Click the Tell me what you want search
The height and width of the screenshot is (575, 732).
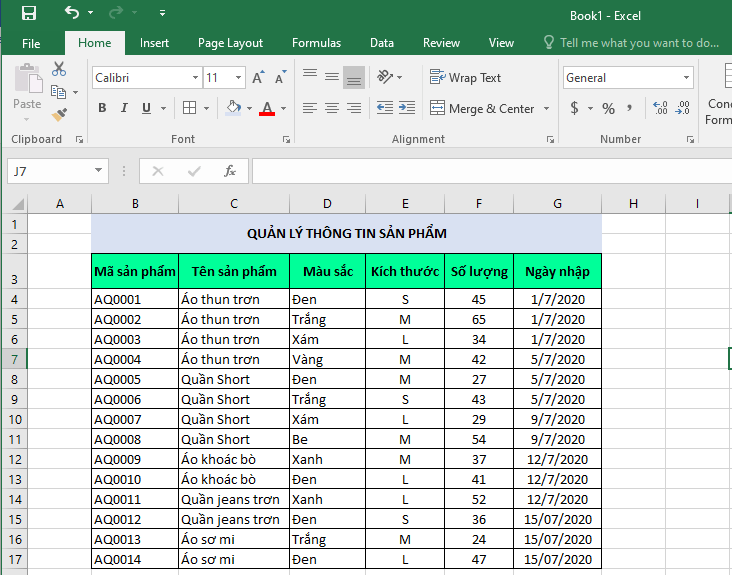click(x=631, y=43)
